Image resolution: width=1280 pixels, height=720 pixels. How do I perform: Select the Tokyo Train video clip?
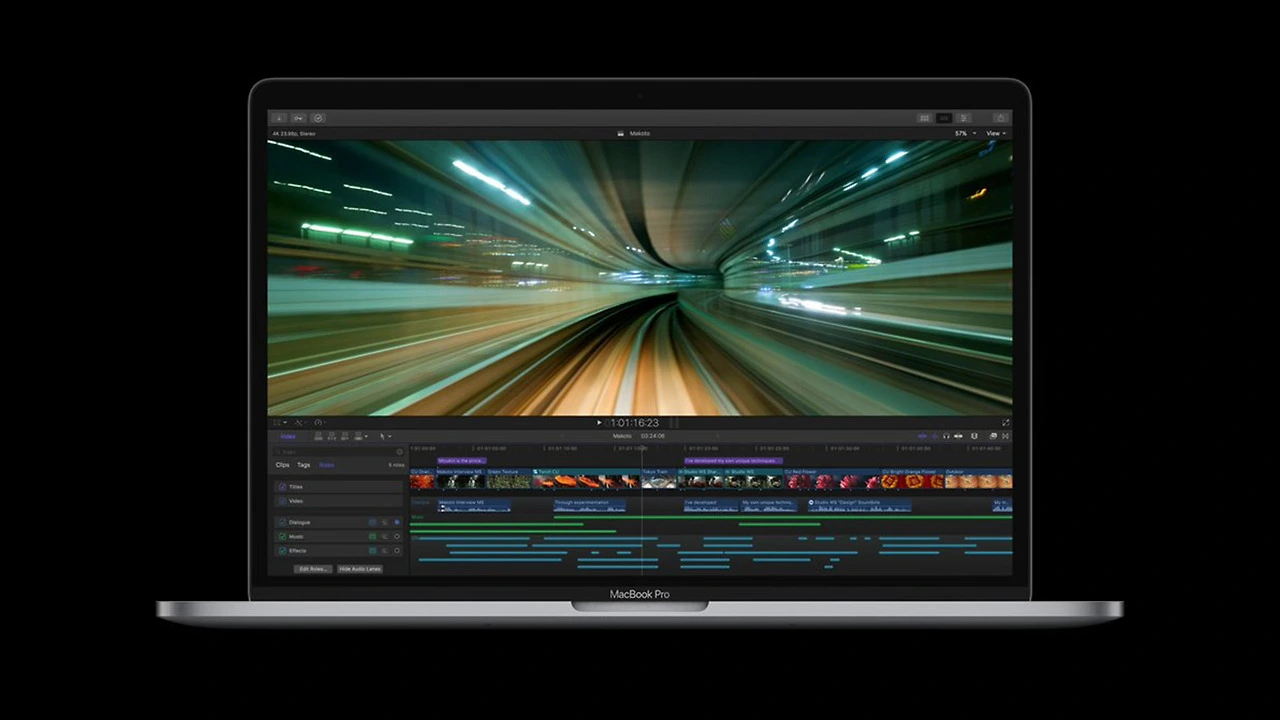(660, 479)
